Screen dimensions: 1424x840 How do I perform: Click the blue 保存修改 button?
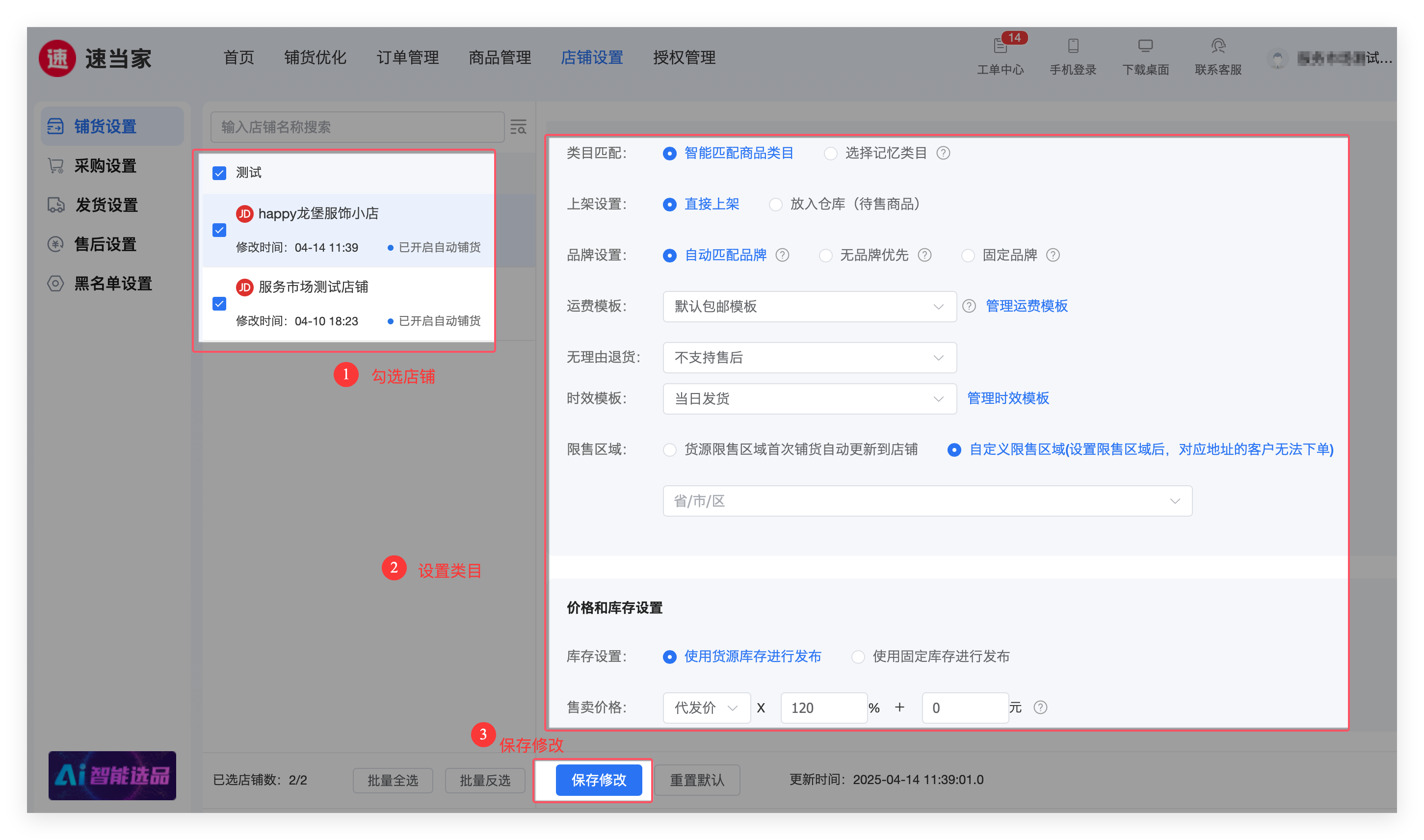coord(599,780)
